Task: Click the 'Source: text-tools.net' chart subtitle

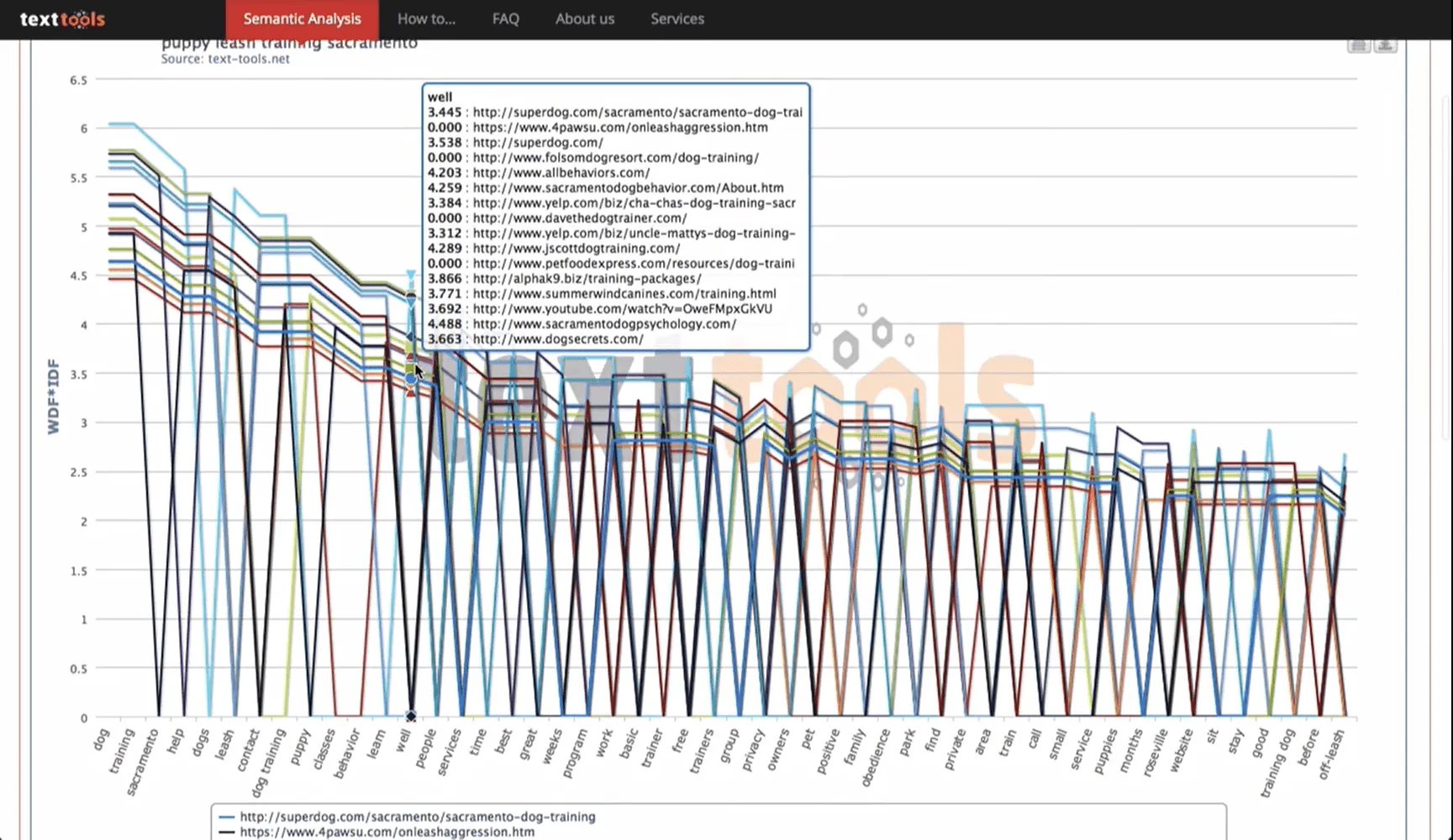Action: (225, 59)
